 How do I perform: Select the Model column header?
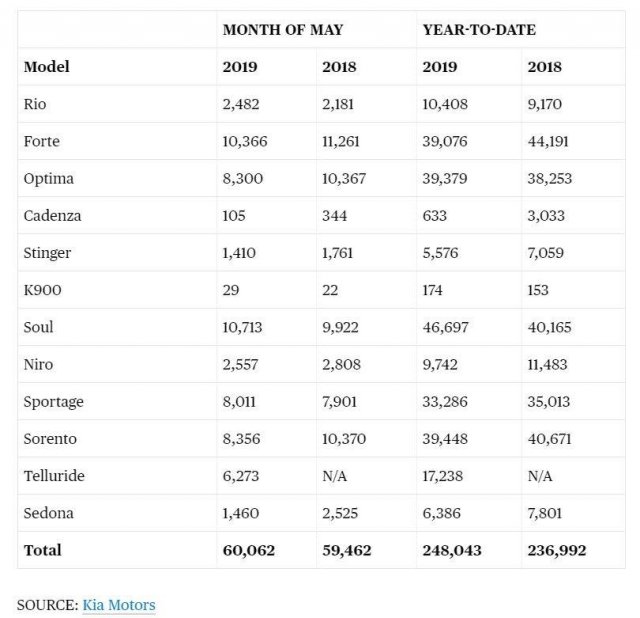(x=46, y=67)
